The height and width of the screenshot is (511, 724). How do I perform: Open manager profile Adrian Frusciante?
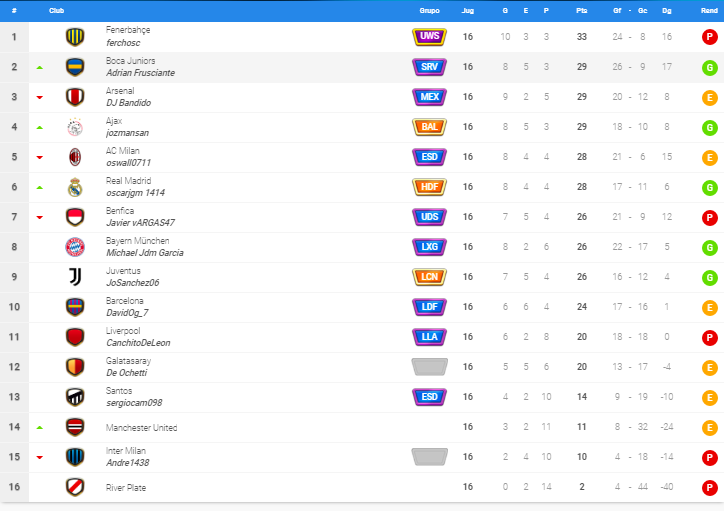coord(140,73)
